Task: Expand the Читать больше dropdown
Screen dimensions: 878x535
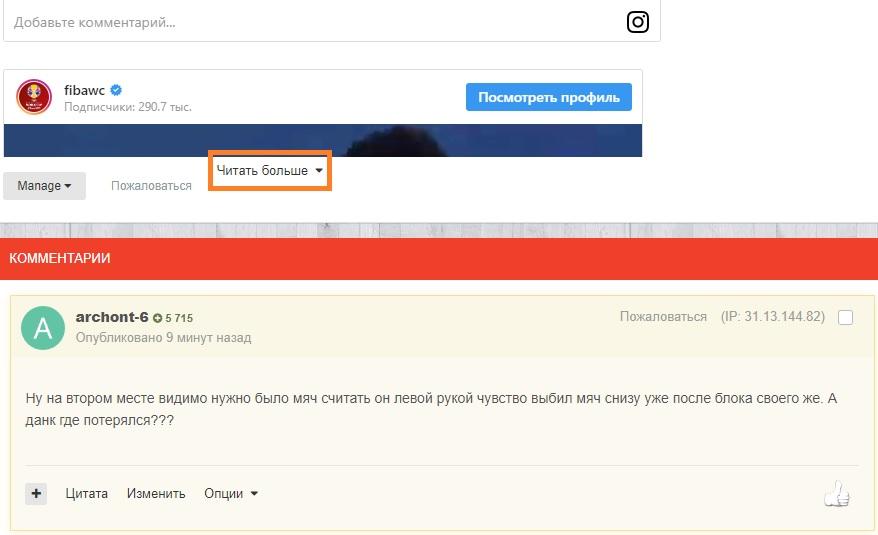Action: coord(270,171)
